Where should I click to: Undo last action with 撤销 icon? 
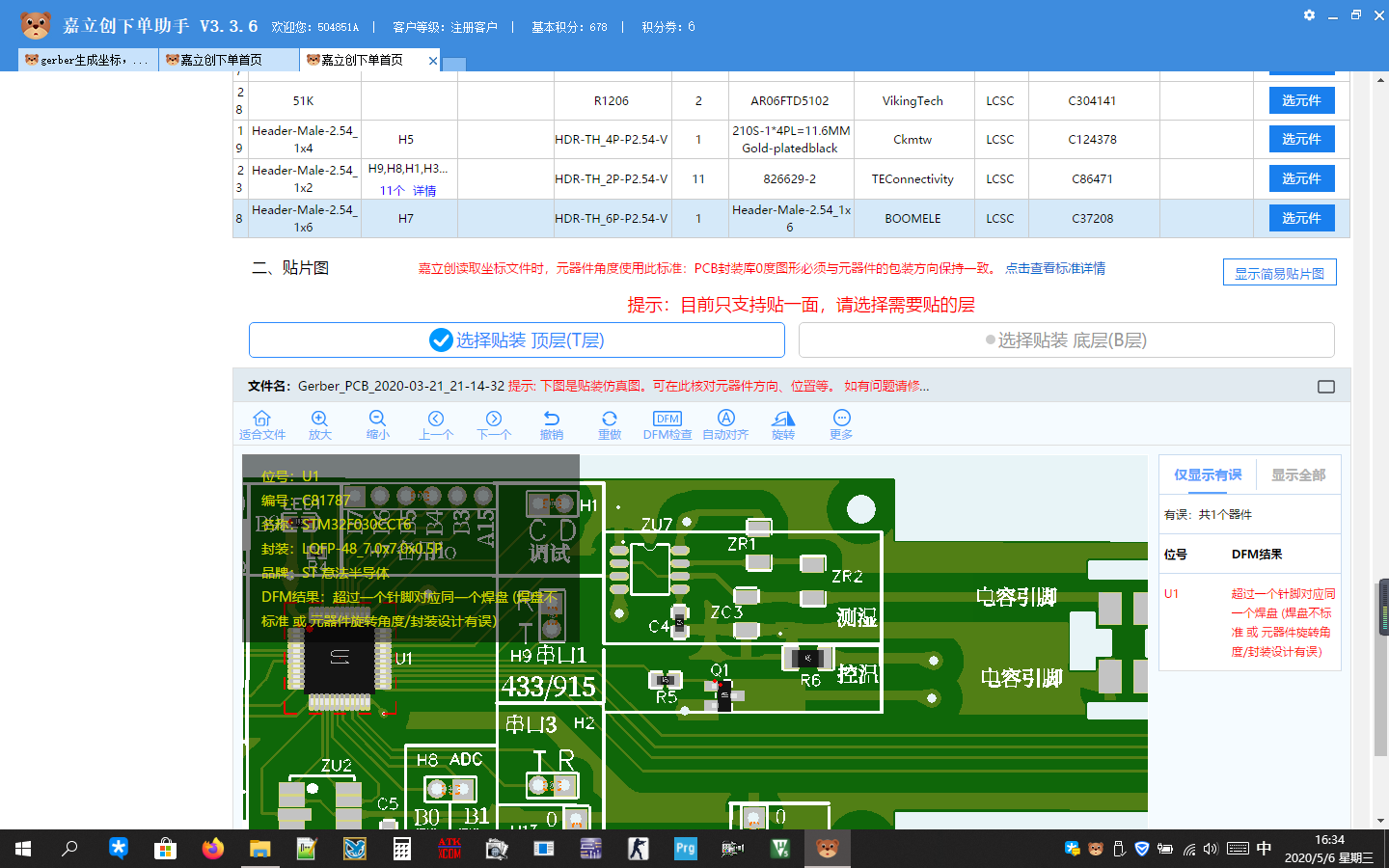click(552, 424)
